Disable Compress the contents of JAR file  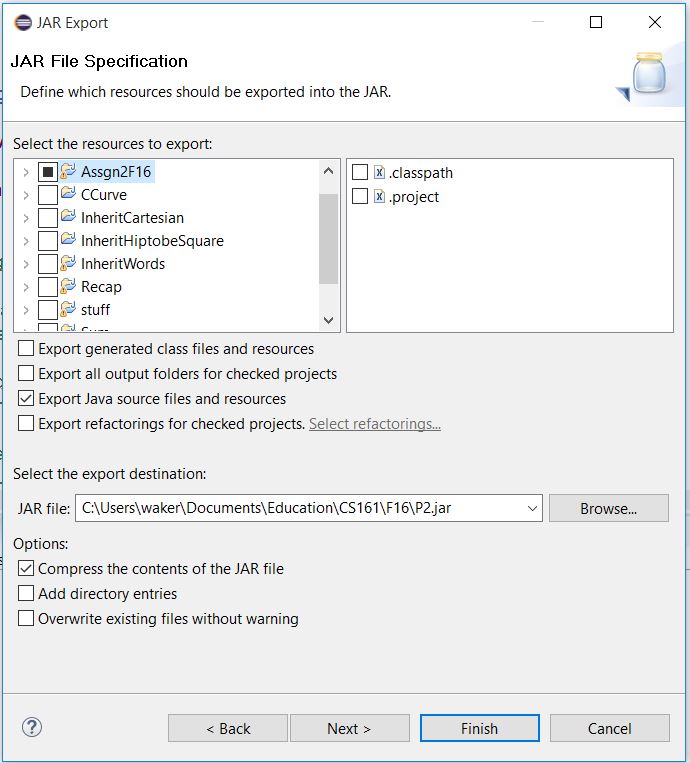coord(26,568)
